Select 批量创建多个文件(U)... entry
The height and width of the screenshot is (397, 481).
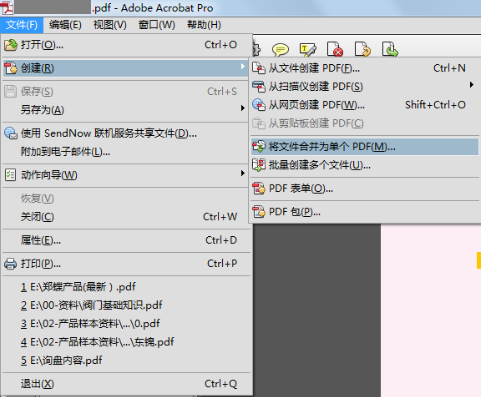(x=365, y=165)
